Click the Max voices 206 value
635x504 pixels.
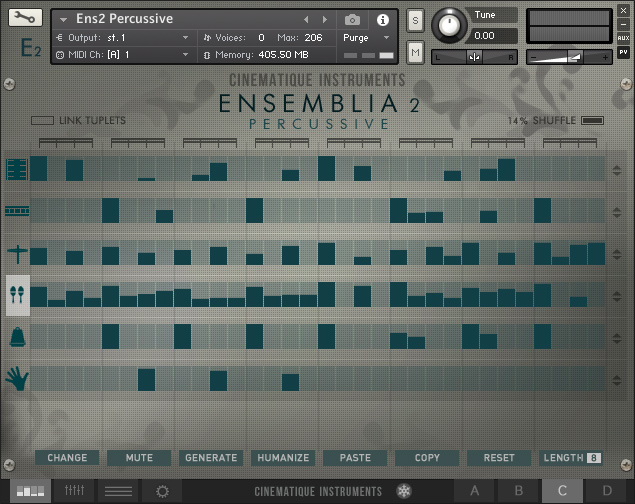pyautogui.click(x=313, y=38)
